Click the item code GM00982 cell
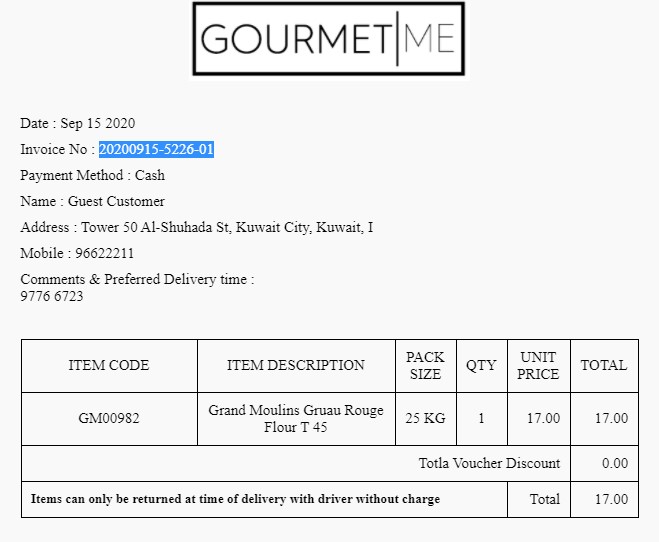This screenshot has width=659, height=542. (109, 419)
